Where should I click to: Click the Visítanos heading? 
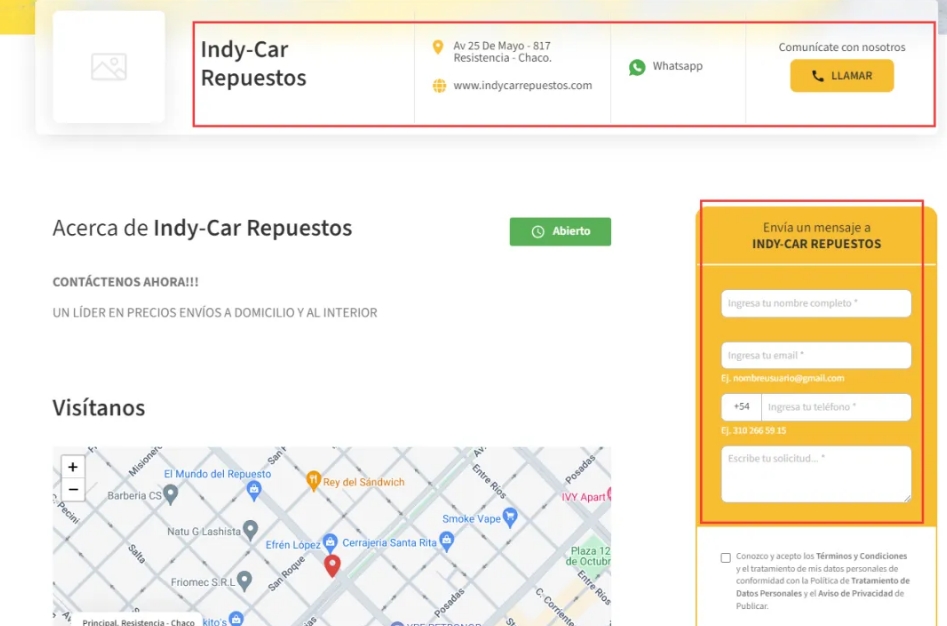pyautogui.click(x=98, y=408)
